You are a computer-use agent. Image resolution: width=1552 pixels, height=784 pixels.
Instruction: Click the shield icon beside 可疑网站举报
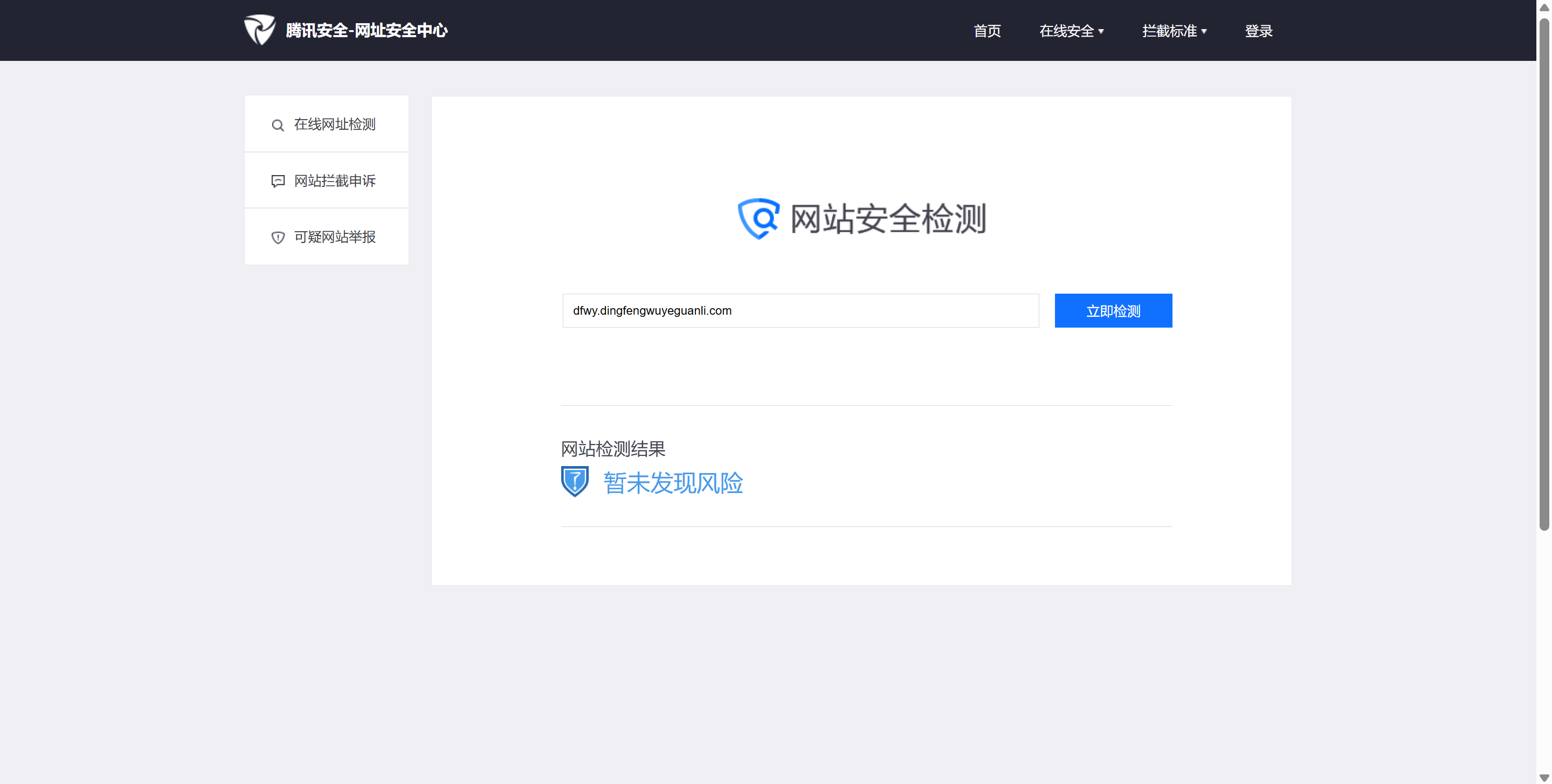[278, 237]
